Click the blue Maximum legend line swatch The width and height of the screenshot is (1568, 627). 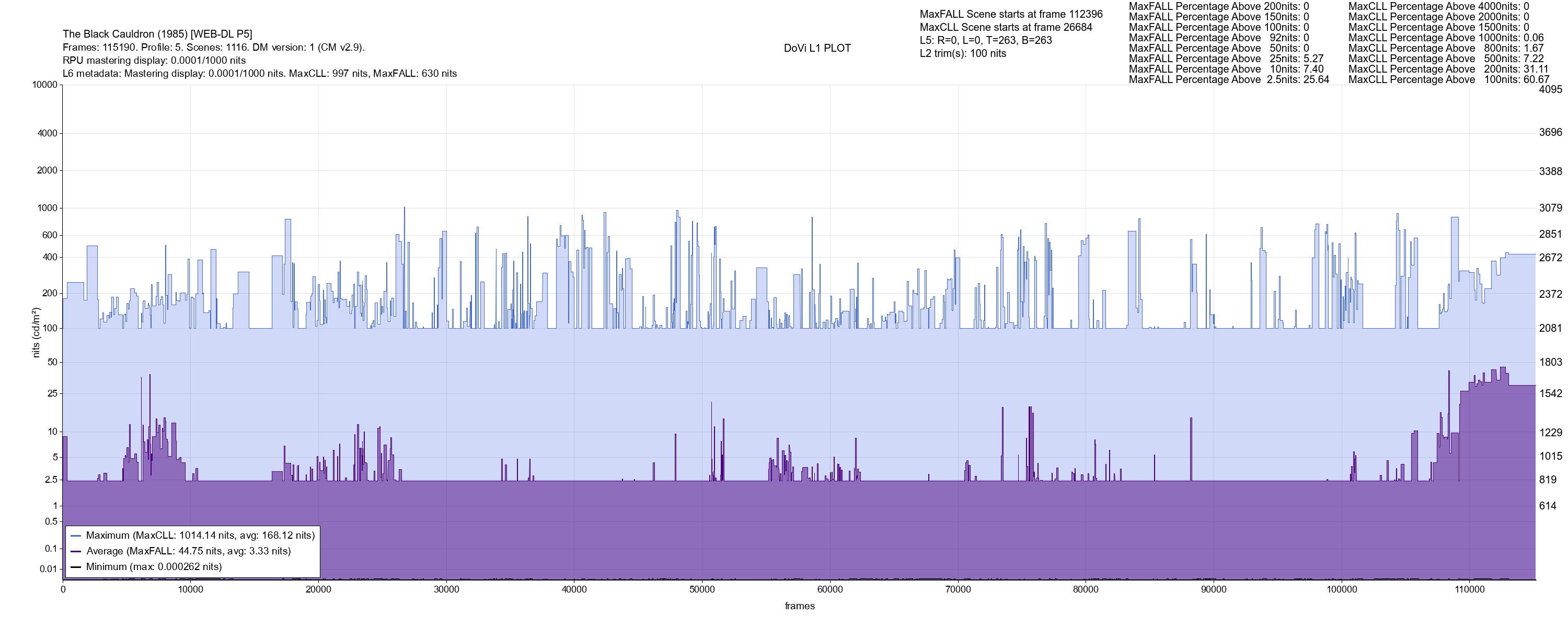click(76, 536)
